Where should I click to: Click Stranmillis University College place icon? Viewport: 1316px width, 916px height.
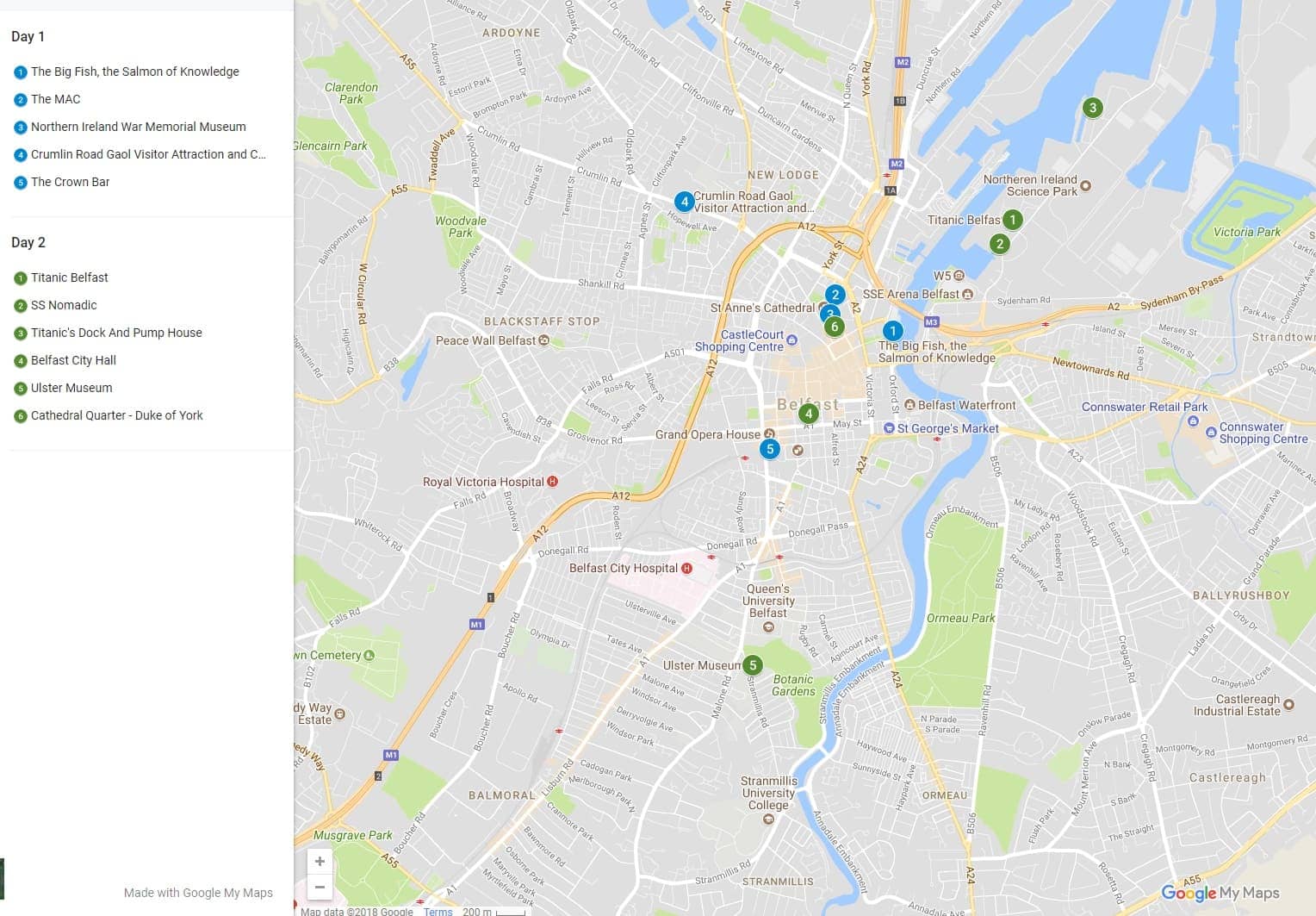click(768, 819)
